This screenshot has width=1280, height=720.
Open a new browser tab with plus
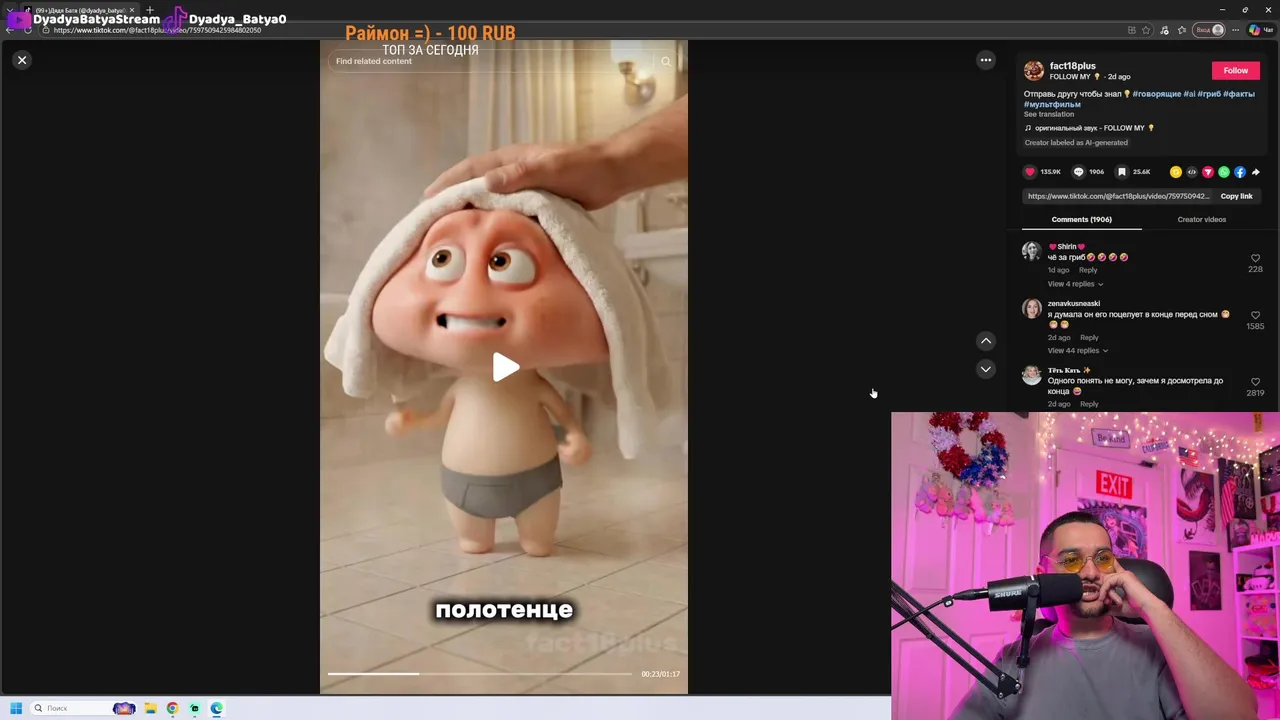[150, 10]
